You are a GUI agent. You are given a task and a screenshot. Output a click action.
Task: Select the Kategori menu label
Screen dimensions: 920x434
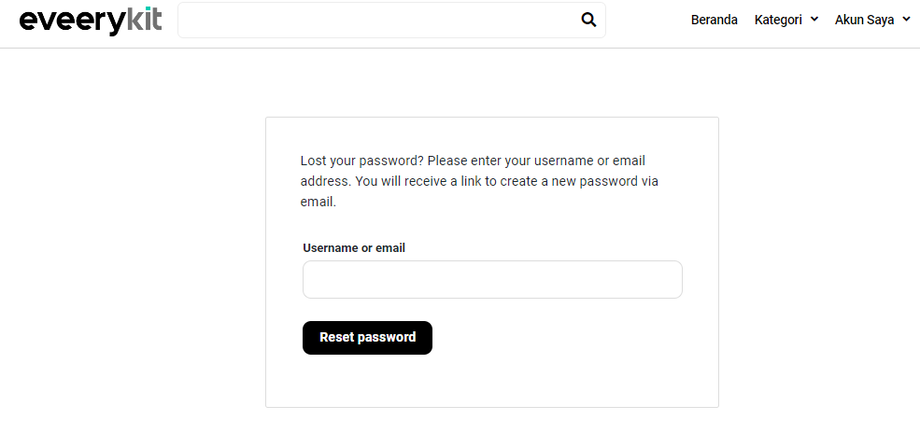click(778, 20)
